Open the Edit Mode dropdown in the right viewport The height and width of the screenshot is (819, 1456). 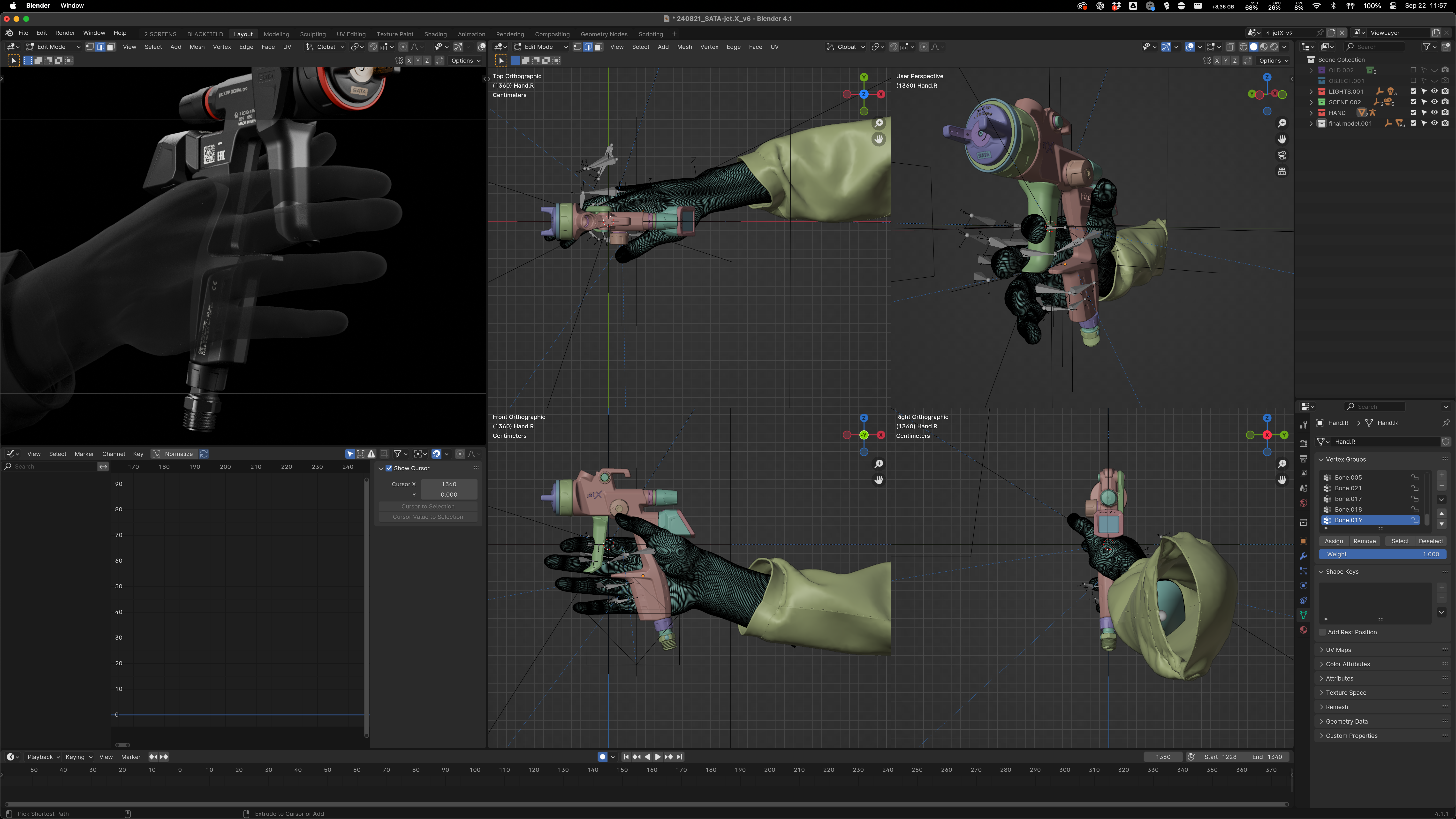[539, 47]
